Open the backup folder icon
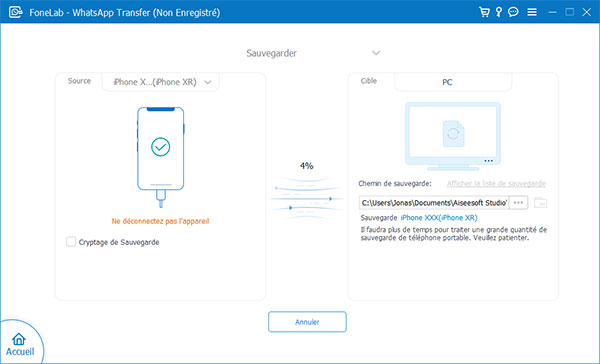Screen dimensions: 600x364 (540, 202)
